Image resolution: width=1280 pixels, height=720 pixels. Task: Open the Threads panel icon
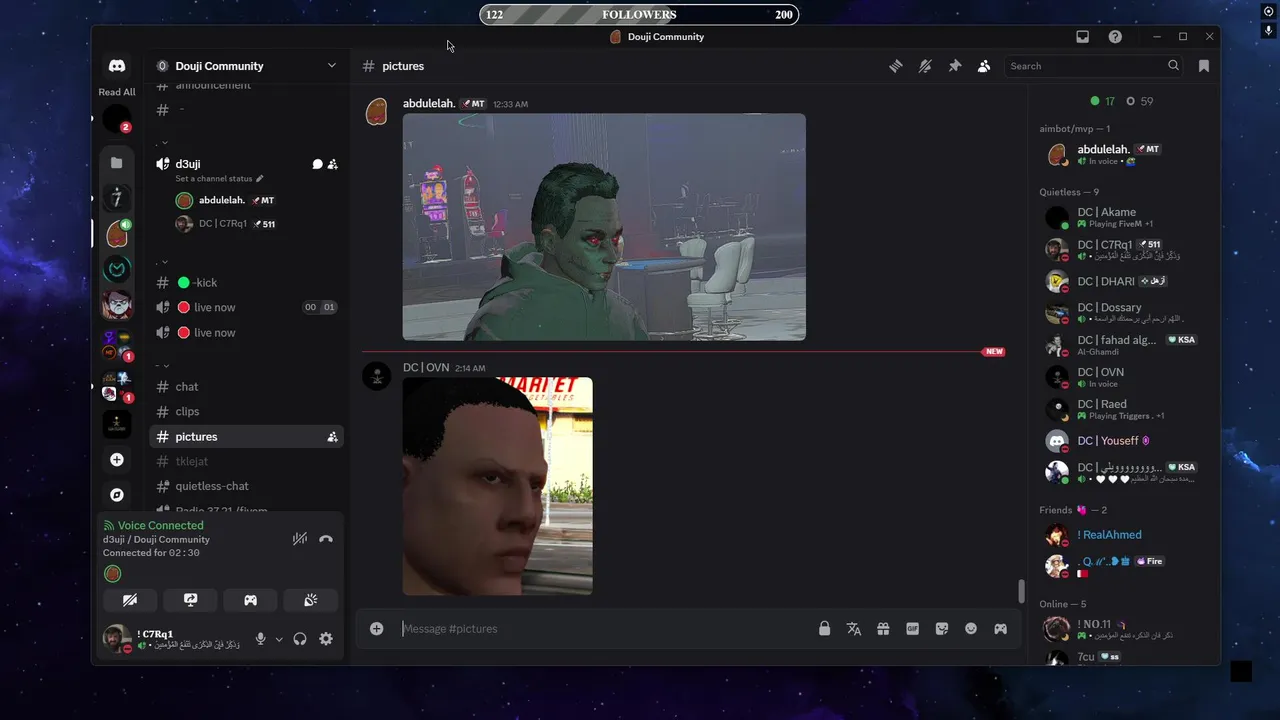896,66
